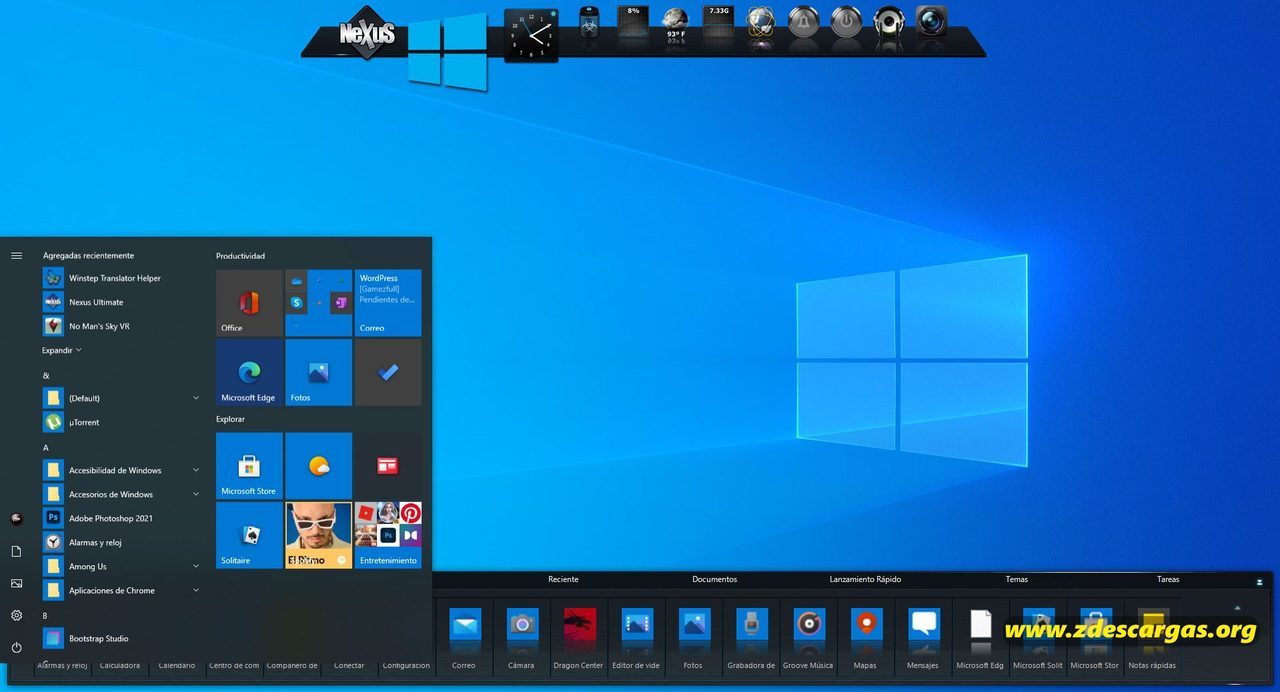1280x692 pixels.
Task: Switch to the Reciente shelf tab
Action: (563, 579)
